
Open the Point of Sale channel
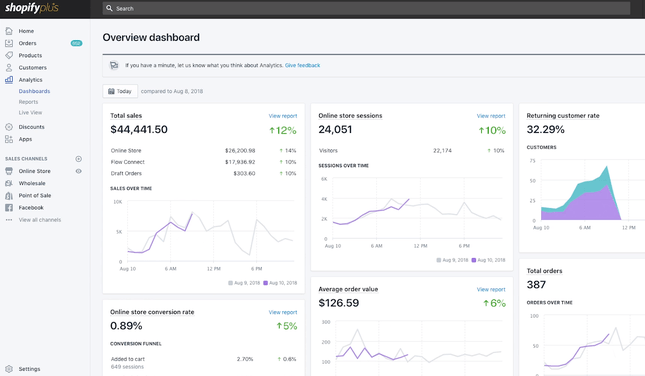[x=35, y=195]
